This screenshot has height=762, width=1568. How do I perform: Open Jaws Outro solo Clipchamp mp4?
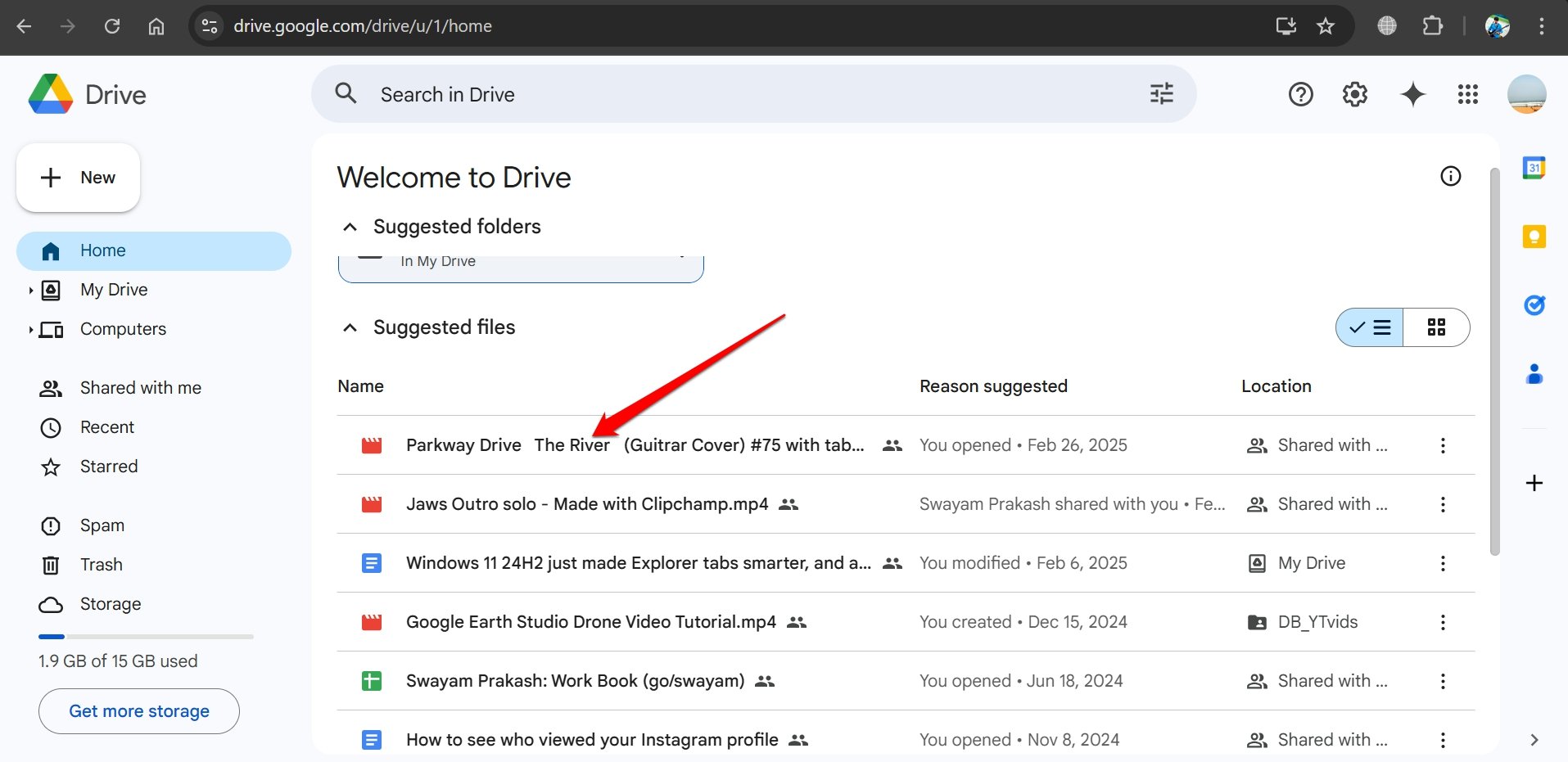pos(587,504)
